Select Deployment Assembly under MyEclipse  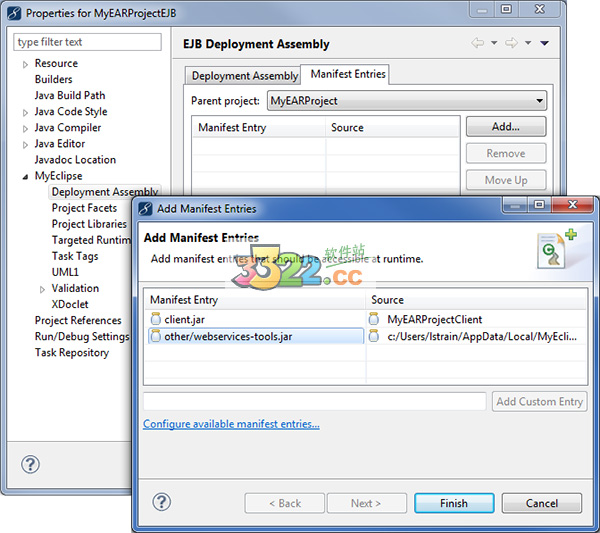click(x=105, y=192)
